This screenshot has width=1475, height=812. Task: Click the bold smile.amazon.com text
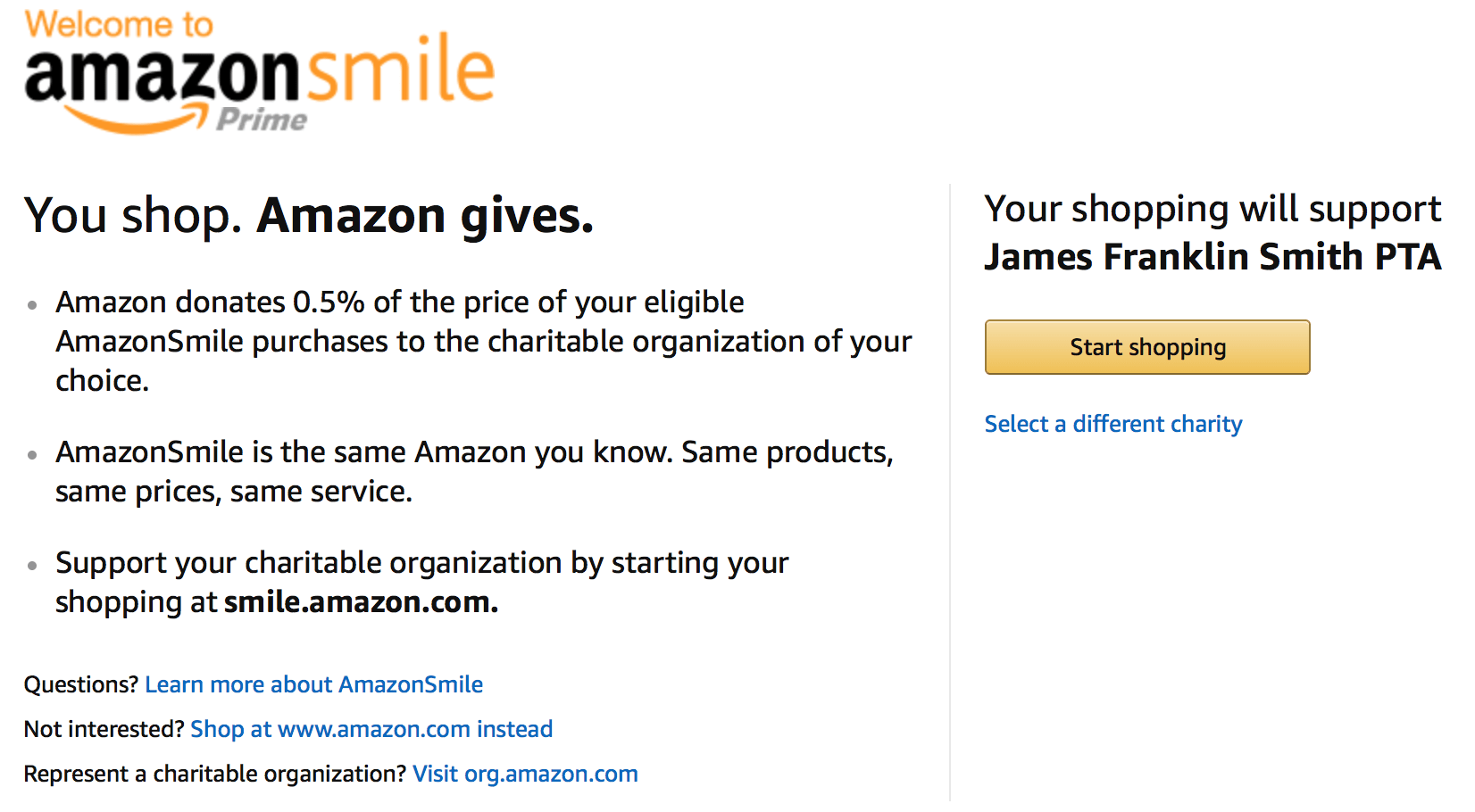point(361,602)
